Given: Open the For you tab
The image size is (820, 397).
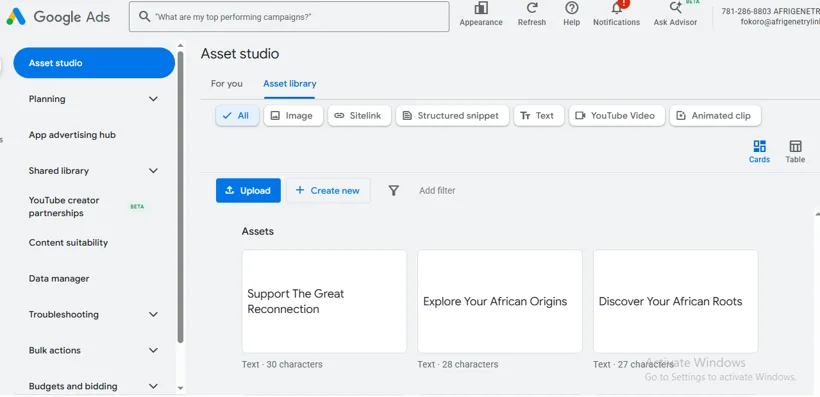Looking at the screenshot, I should (x=226, y=84).
